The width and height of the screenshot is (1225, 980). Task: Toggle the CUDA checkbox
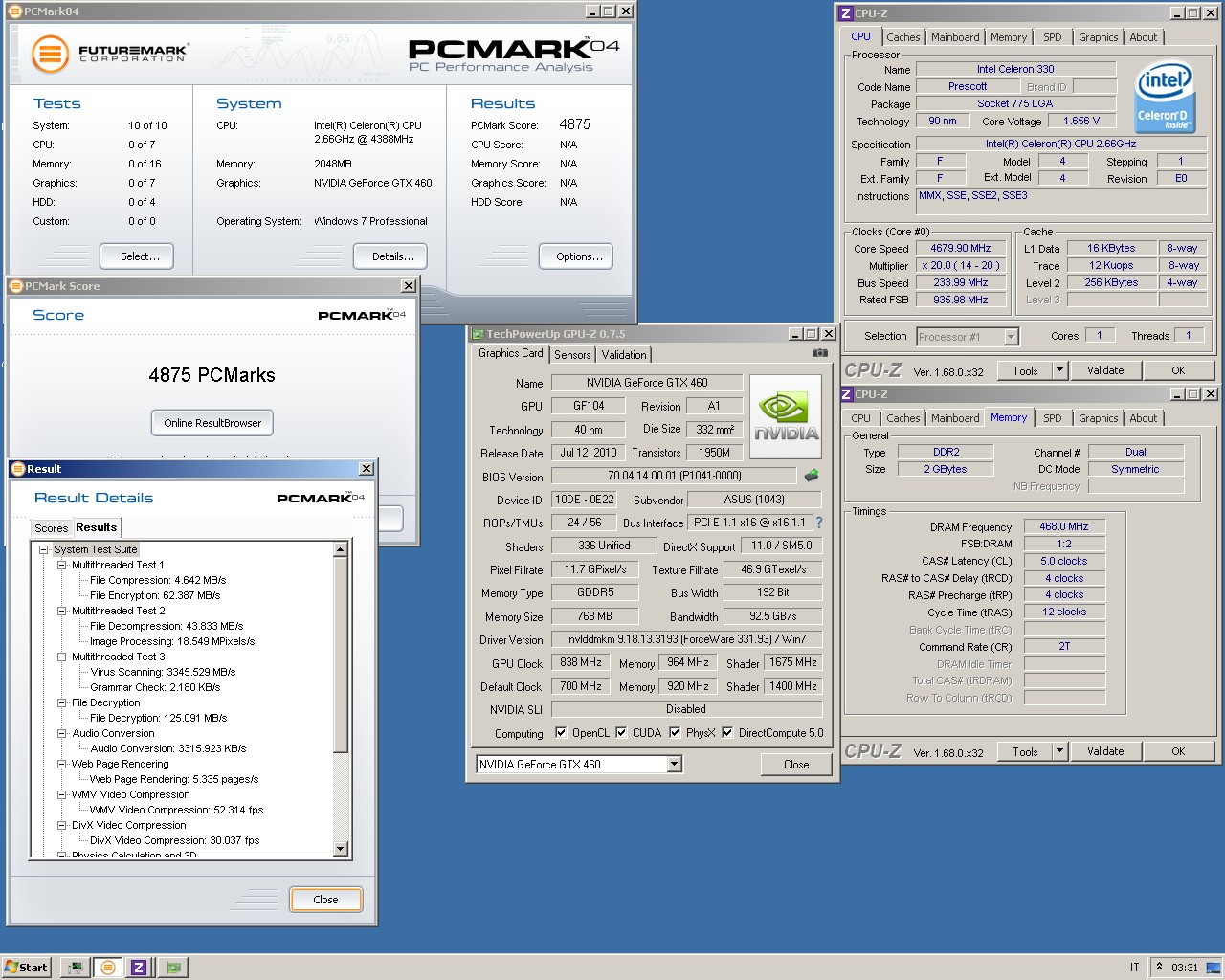(621, 733)
